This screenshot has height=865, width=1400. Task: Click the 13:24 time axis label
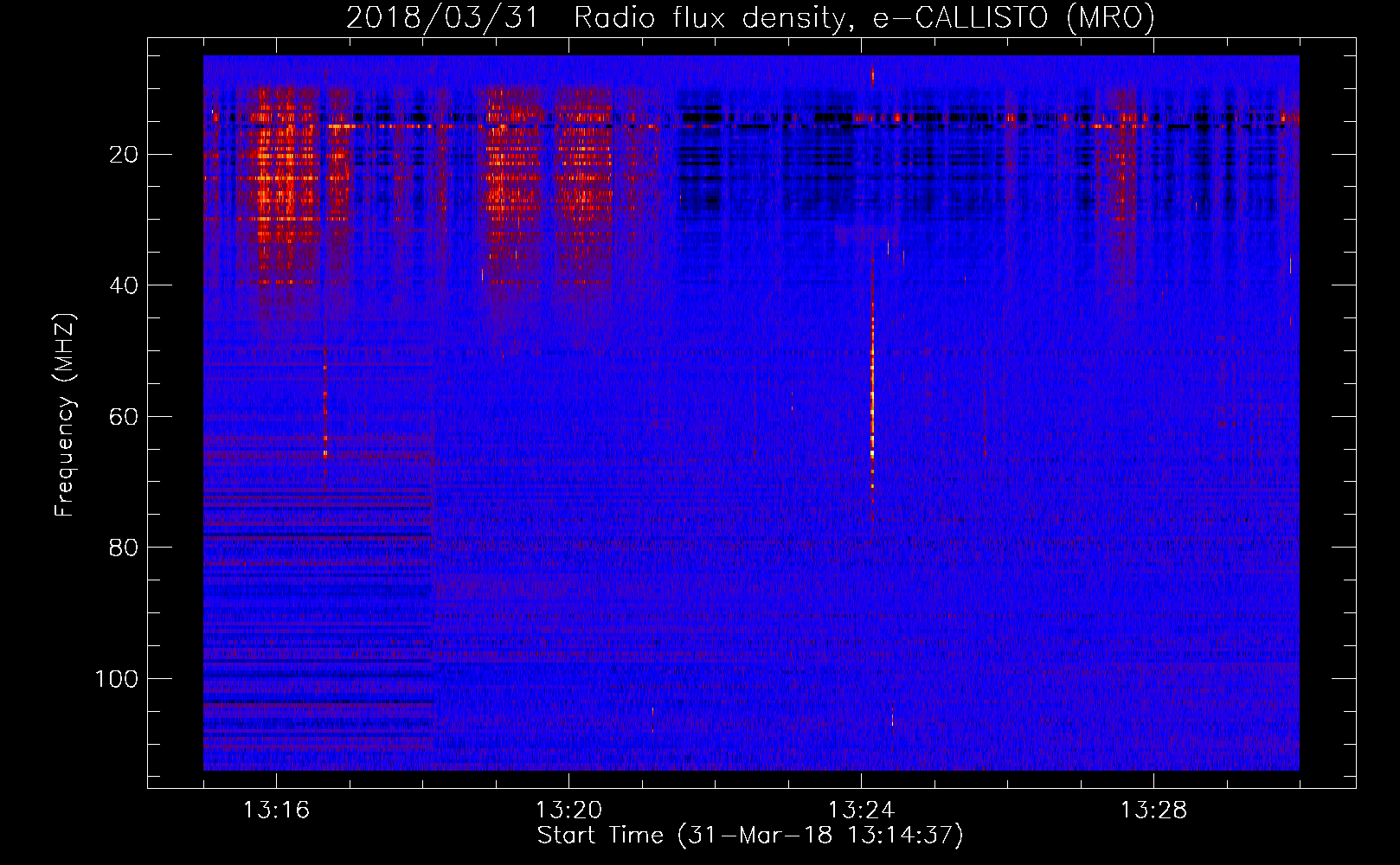tap(861, 811)
